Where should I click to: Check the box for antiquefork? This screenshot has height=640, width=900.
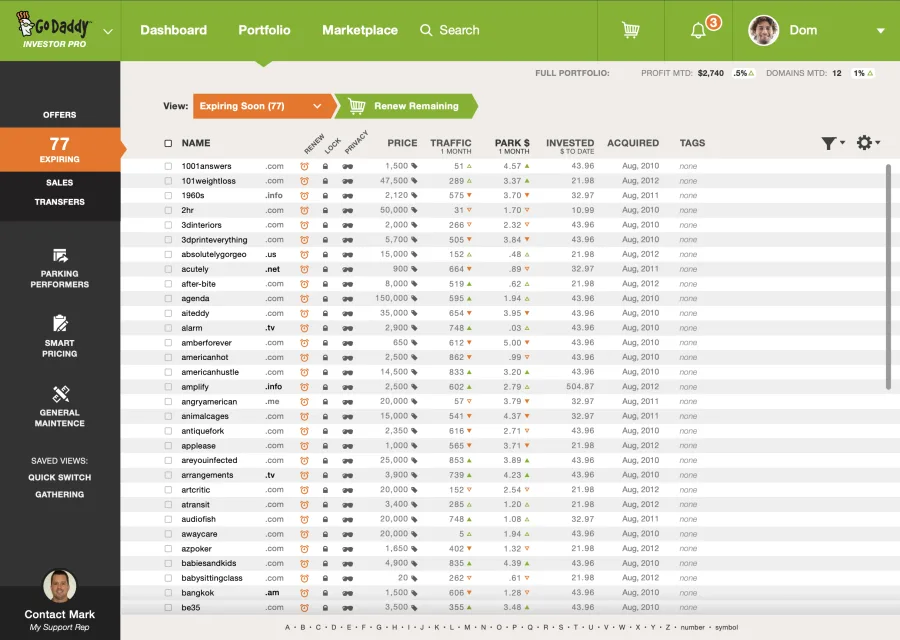[168, 431]
